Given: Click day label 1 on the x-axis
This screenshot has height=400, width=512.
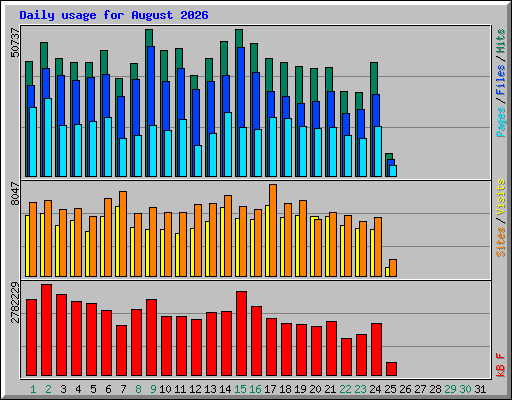Looking at the screenshot, I should pyautogui.click(x=33, y=389).
